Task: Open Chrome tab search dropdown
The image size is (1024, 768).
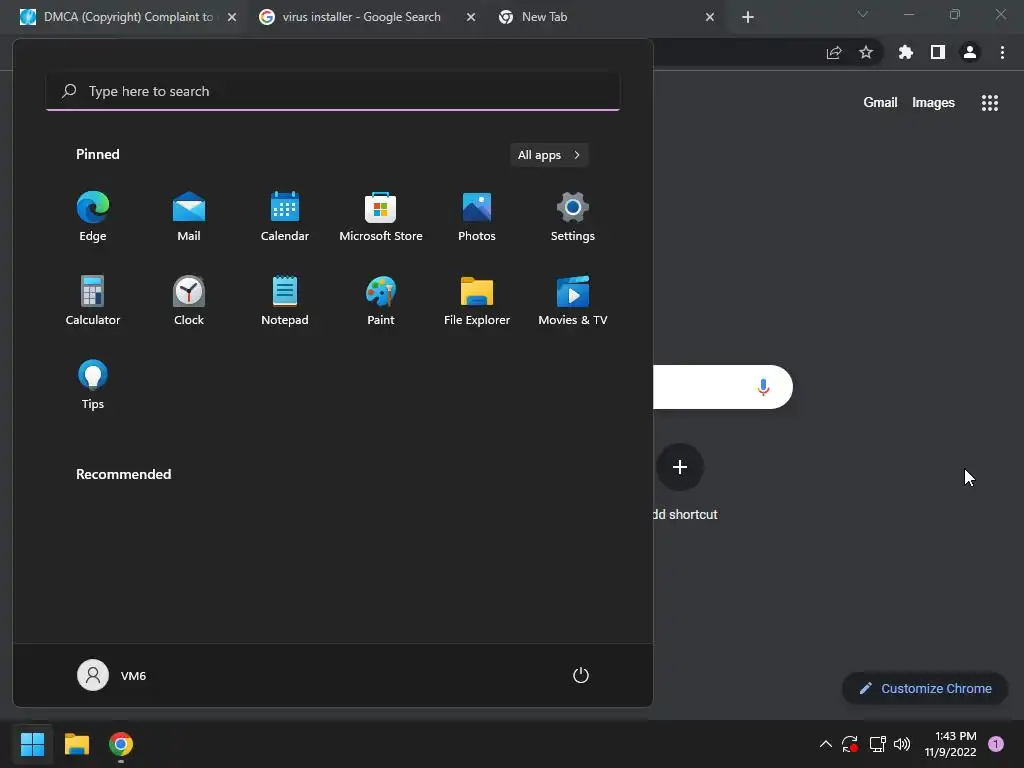Action: (863, 14)
